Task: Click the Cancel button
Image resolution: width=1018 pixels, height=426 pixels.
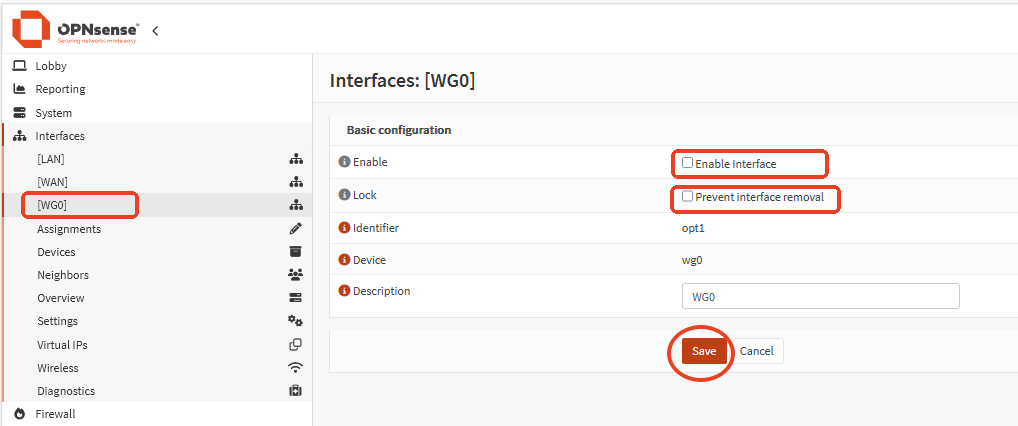Action: coord(756,351)
